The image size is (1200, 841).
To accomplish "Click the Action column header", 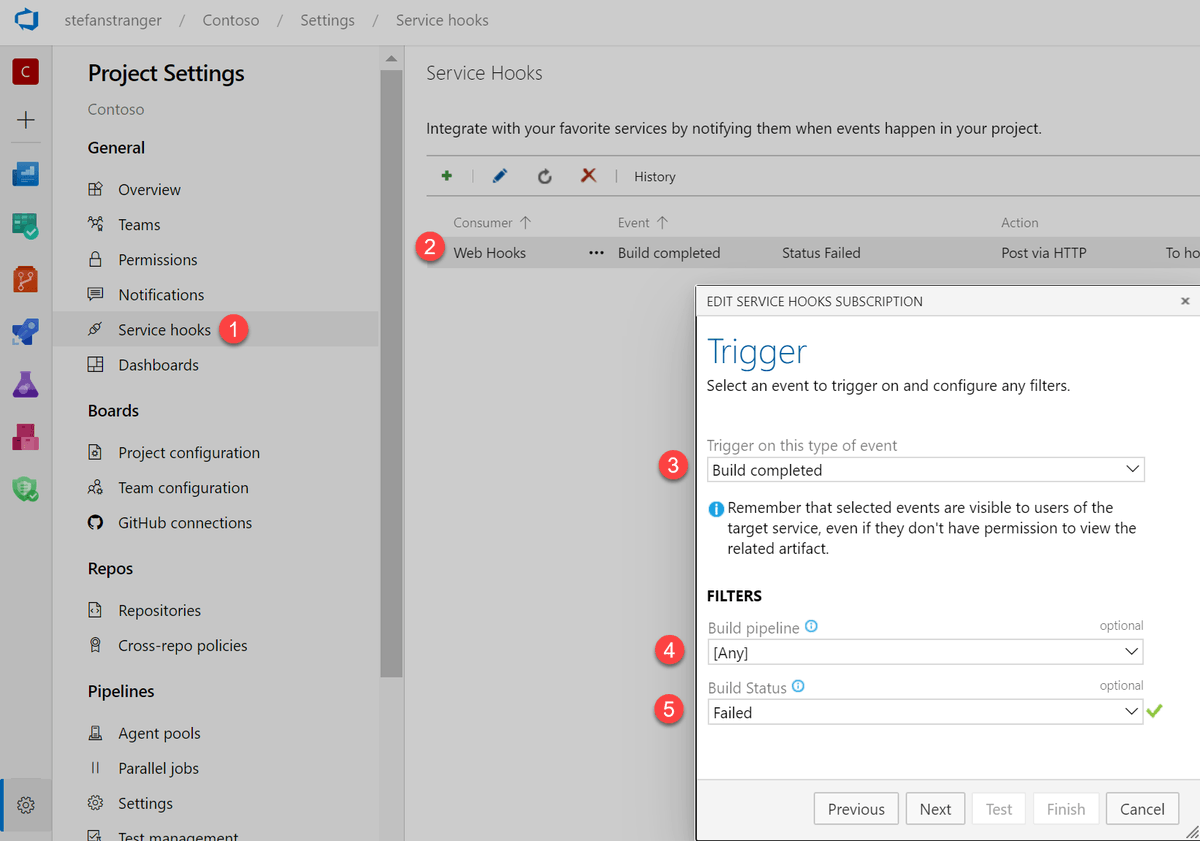I will click(1020, 223).
